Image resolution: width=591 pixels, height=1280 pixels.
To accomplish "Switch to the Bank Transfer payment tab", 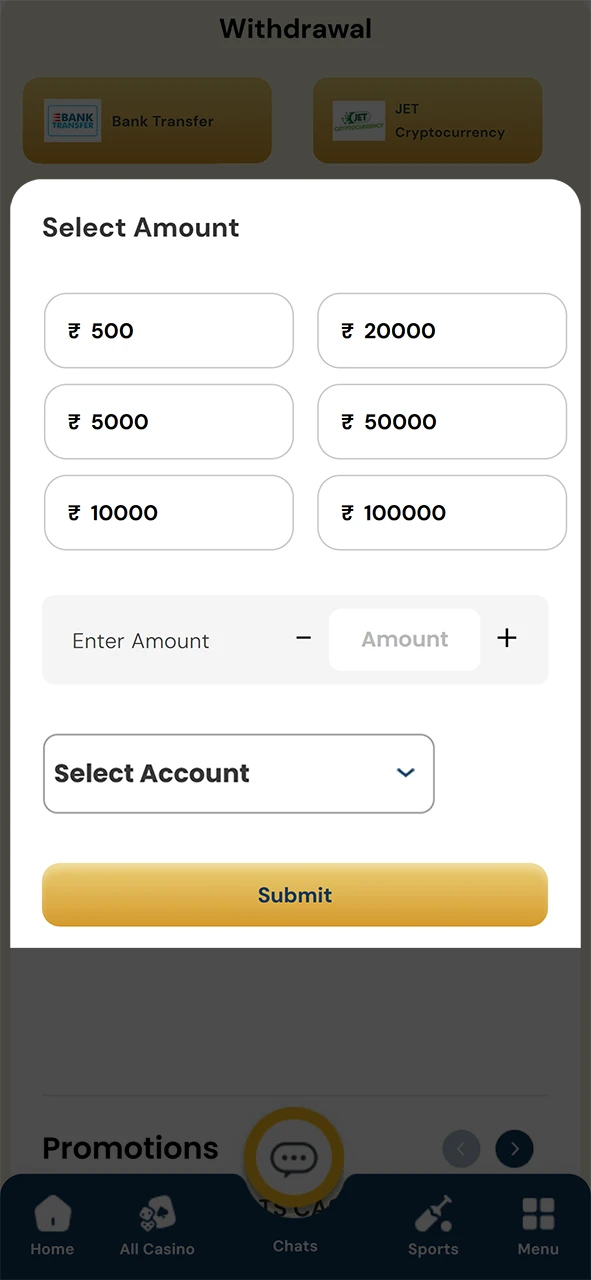I will tap(147, 120).
